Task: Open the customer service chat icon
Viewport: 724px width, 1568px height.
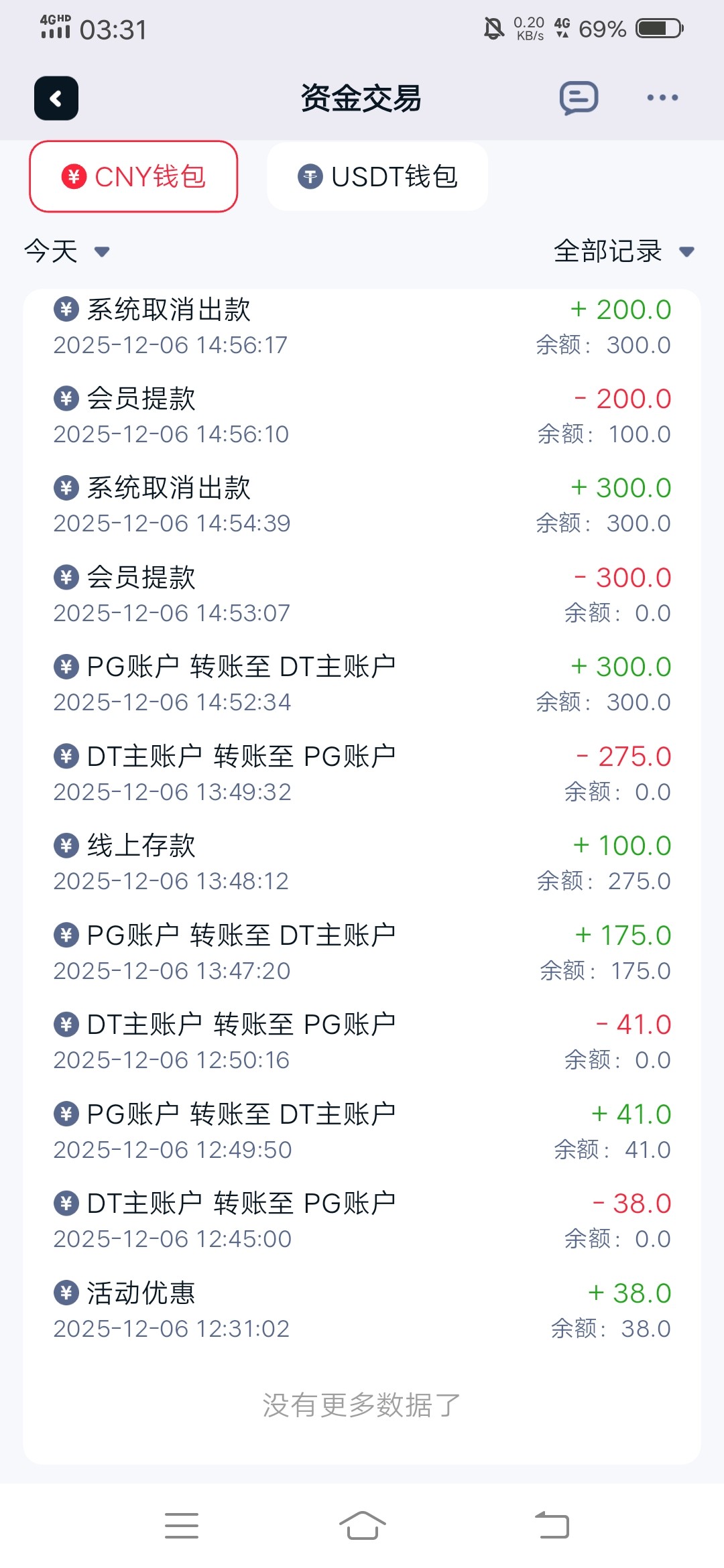Action: coord(579,99)
